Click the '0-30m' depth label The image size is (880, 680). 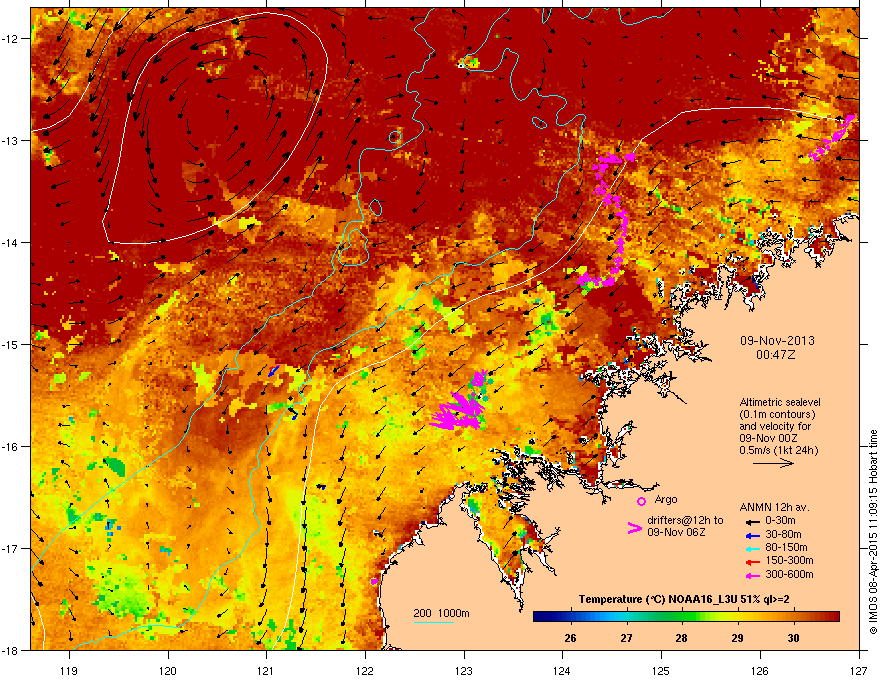coord(780,521)
